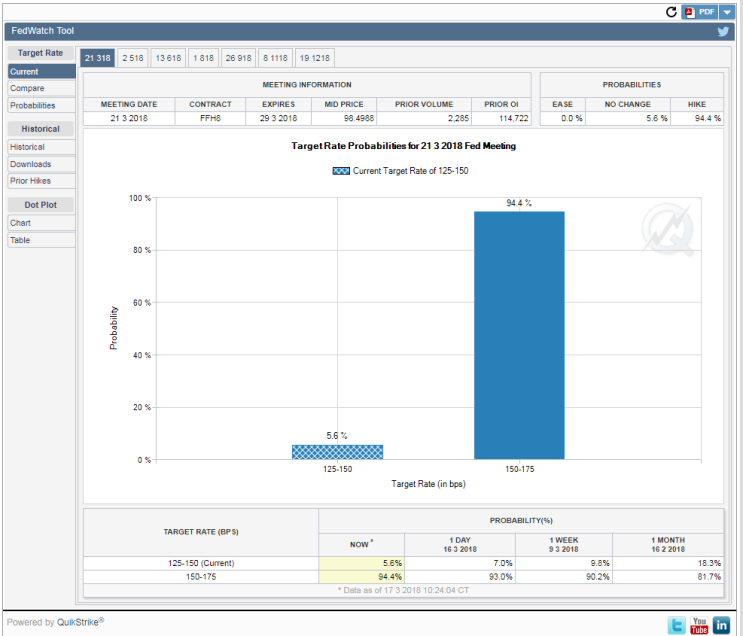Click the Twitter bird icon in FedWatch header

[x=723, y=31]
